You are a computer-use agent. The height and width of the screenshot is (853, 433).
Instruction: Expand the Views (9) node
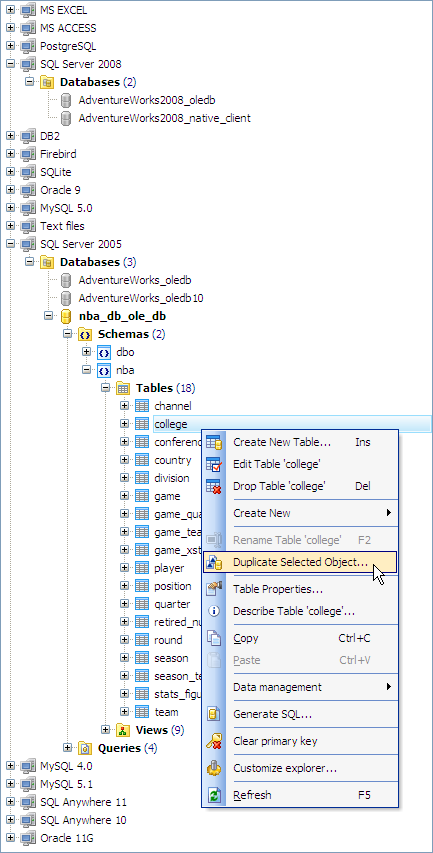[x=106, y=730]
